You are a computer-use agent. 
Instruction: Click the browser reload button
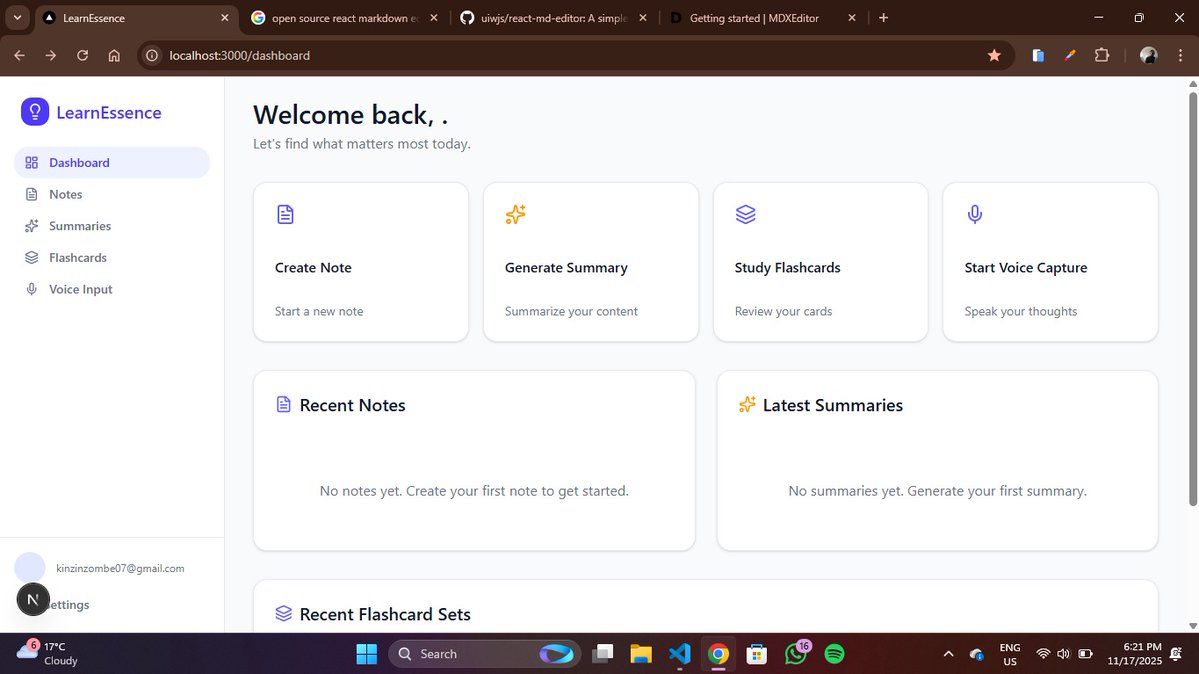[x=82, y=55]
